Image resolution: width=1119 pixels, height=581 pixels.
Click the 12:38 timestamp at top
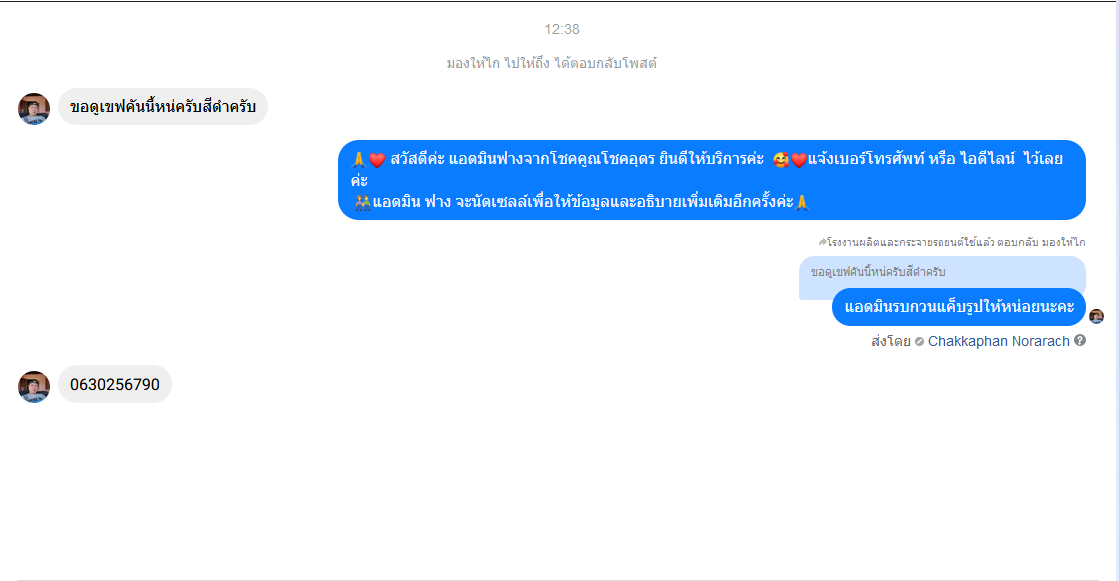click(x=562, y=29)
